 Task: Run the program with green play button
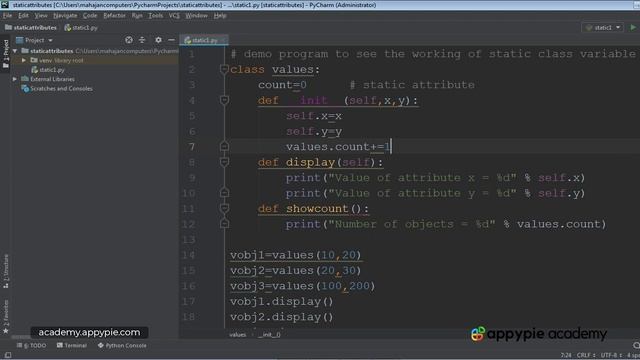633,27
